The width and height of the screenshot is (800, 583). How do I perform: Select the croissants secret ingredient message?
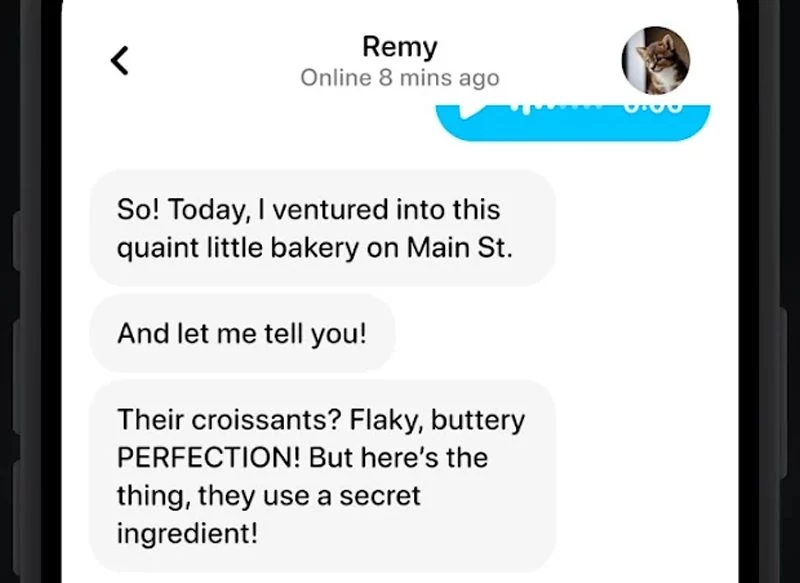[x=322, y=476]
